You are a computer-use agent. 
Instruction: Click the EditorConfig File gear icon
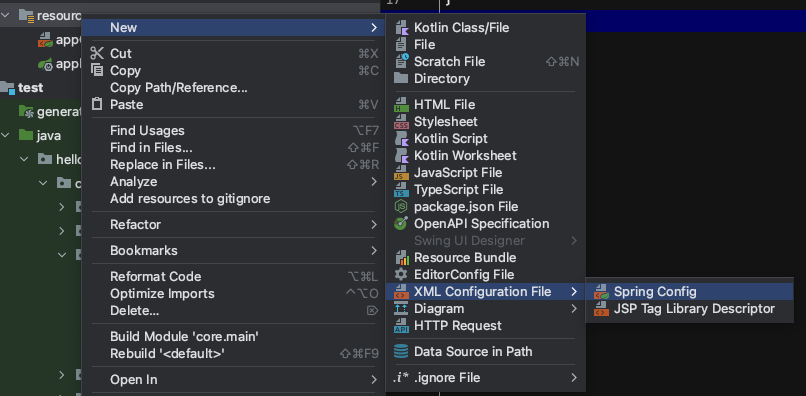tap(401, 275)
